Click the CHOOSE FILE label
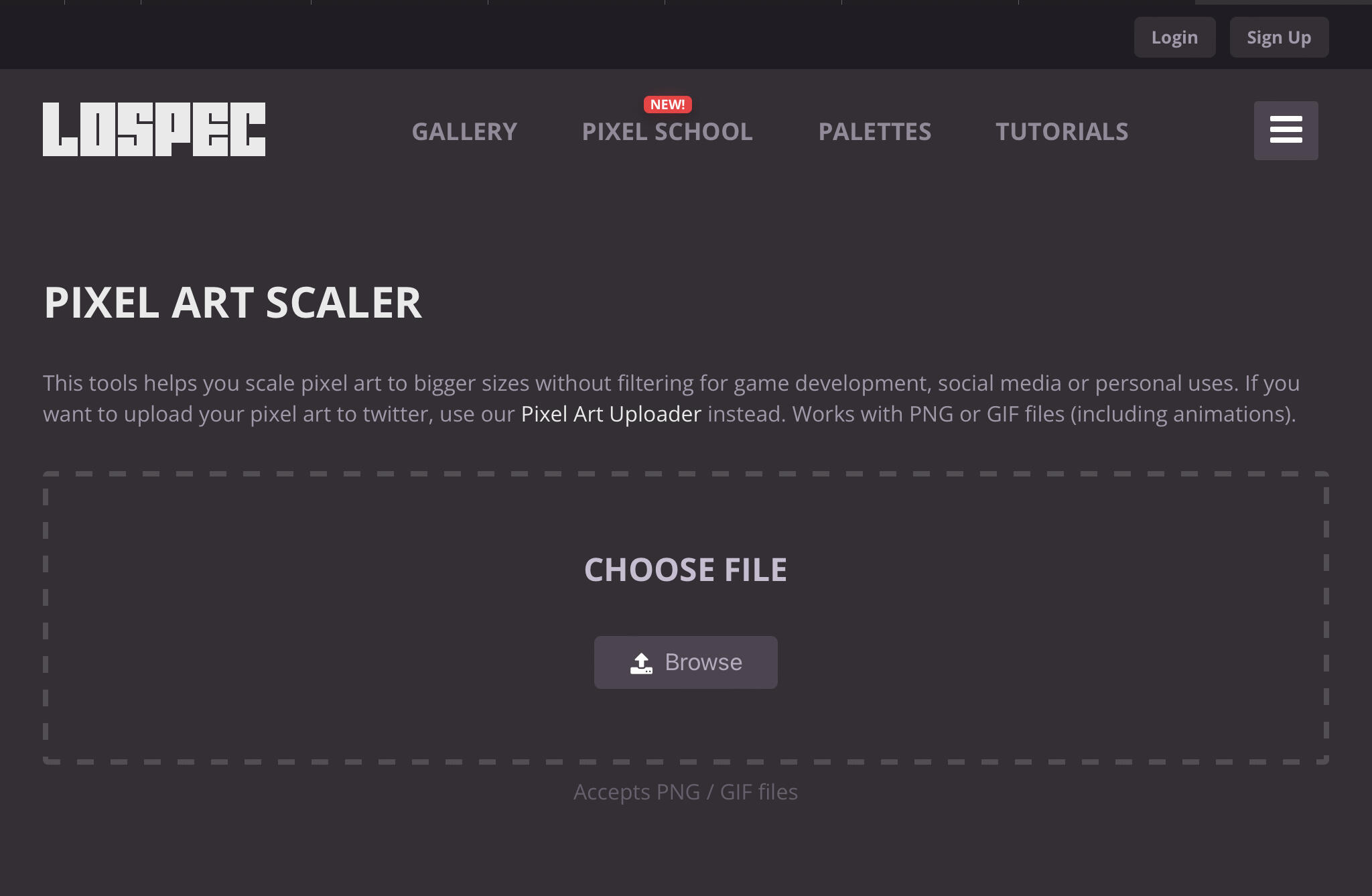 685,570
